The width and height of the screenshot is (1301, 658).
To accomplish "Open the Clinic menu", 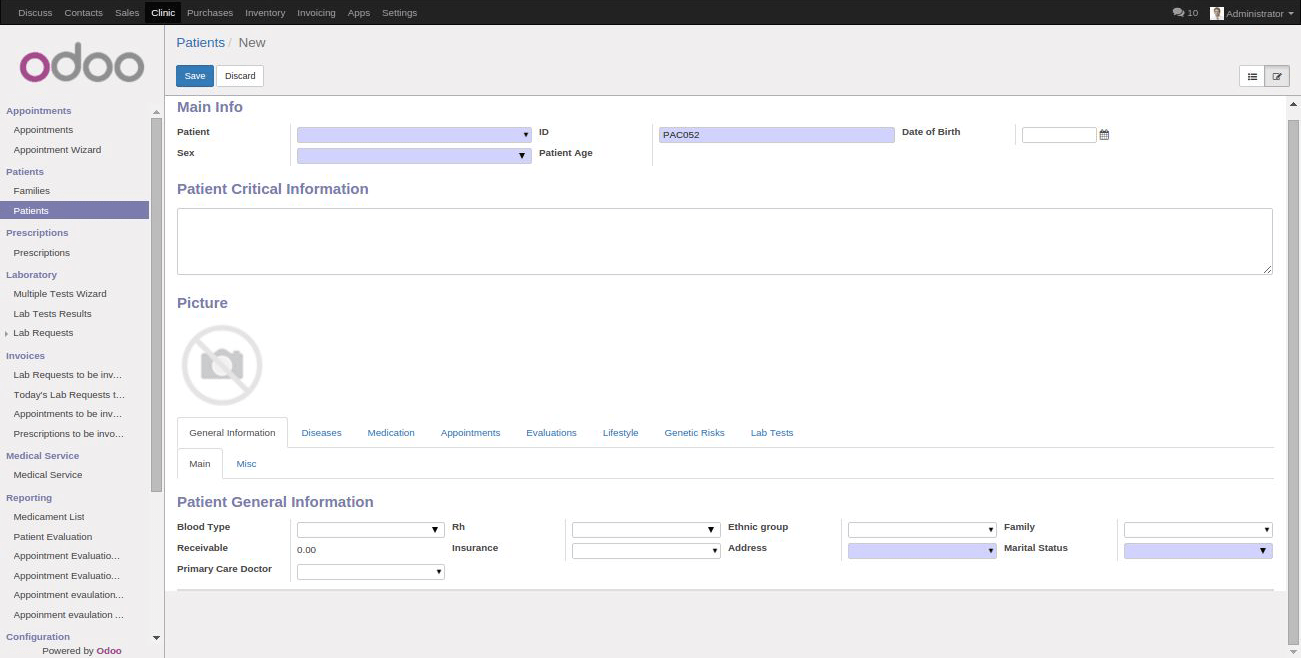I will point(163,13).
